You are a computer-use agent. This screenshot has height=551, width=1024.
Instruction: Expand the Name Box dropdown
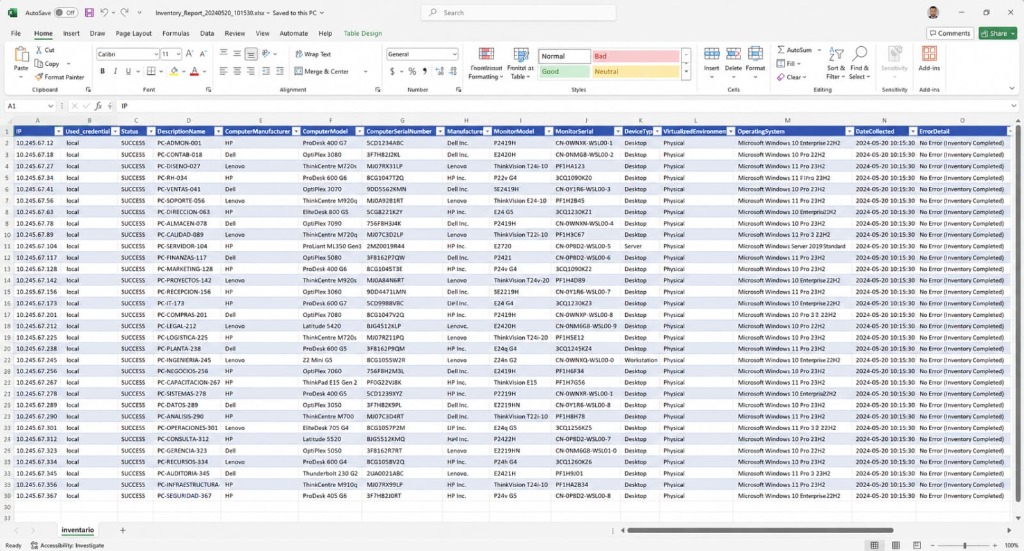(x=50, y=106)
